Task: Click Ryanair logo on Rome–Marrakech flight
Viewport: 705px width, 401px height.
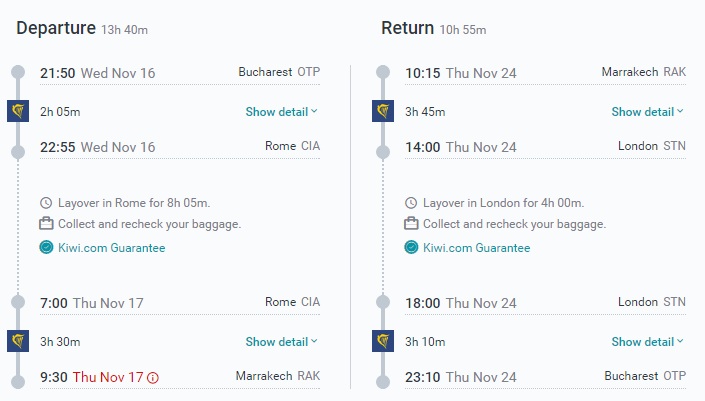Action: pyautogui.click(x=18, y=341)
